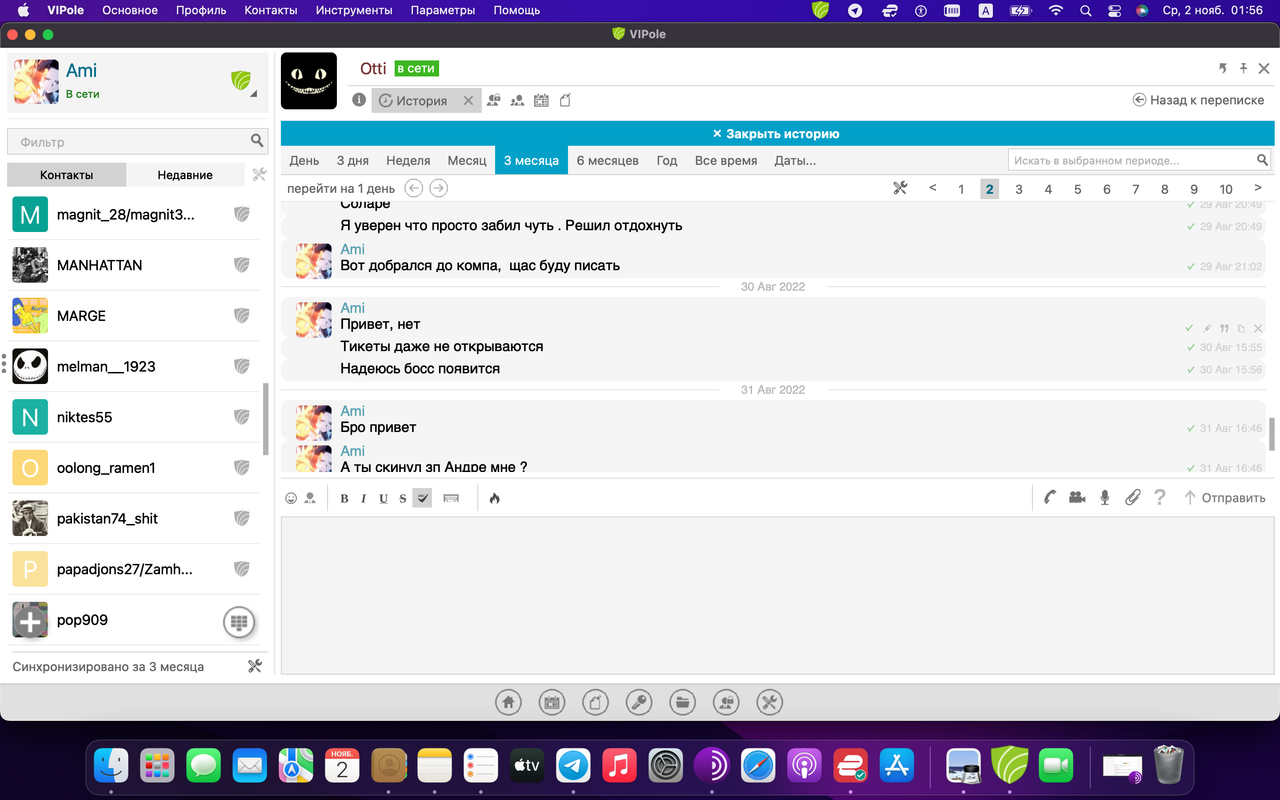Toggle Strikethrough formatting
This screenshot has width=1280, height=800.
(x=403, y=498)
